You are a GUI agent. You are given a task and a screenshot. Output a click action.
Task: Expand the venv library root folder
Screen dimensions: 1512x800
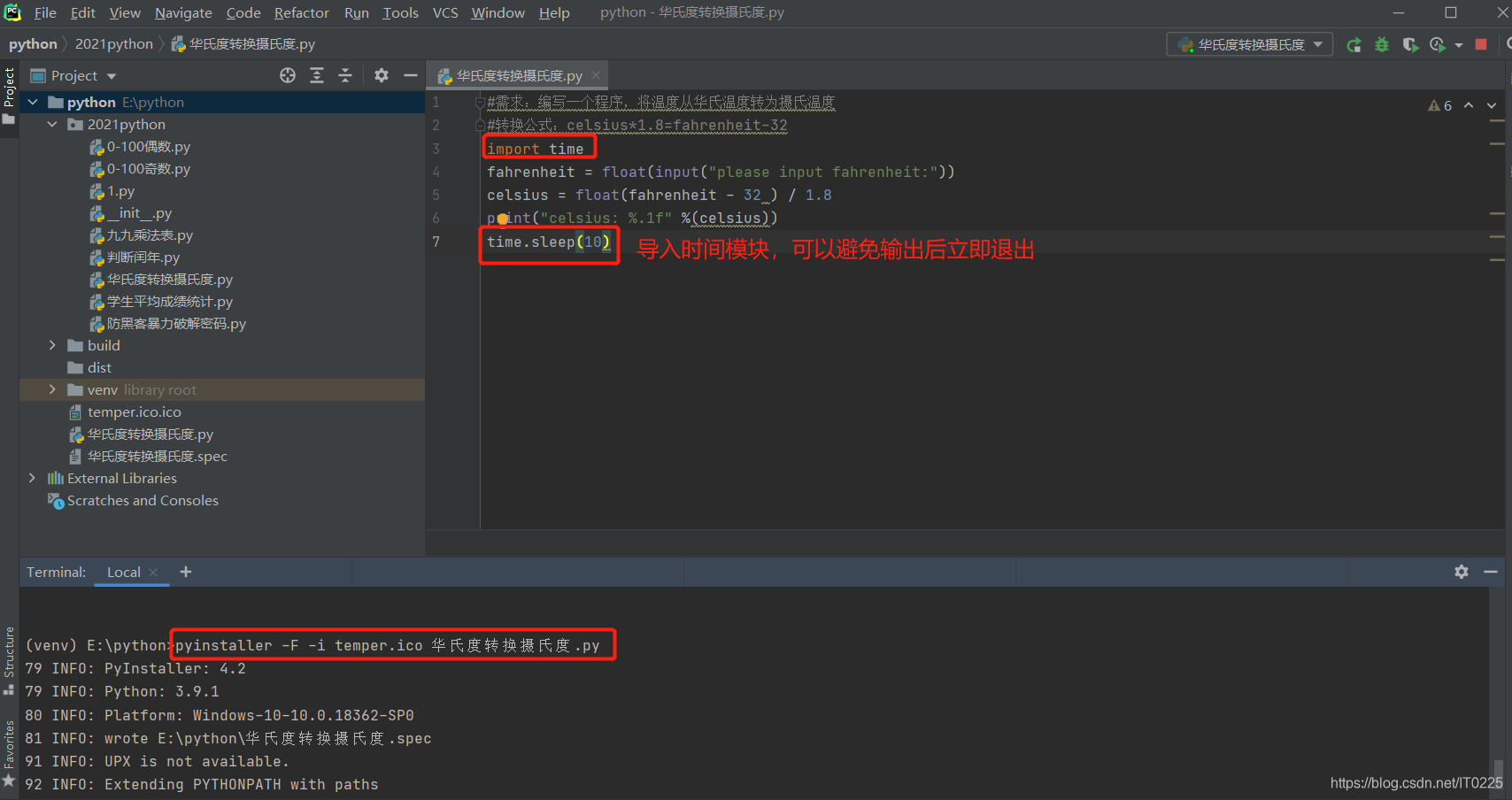pos(52,389)
